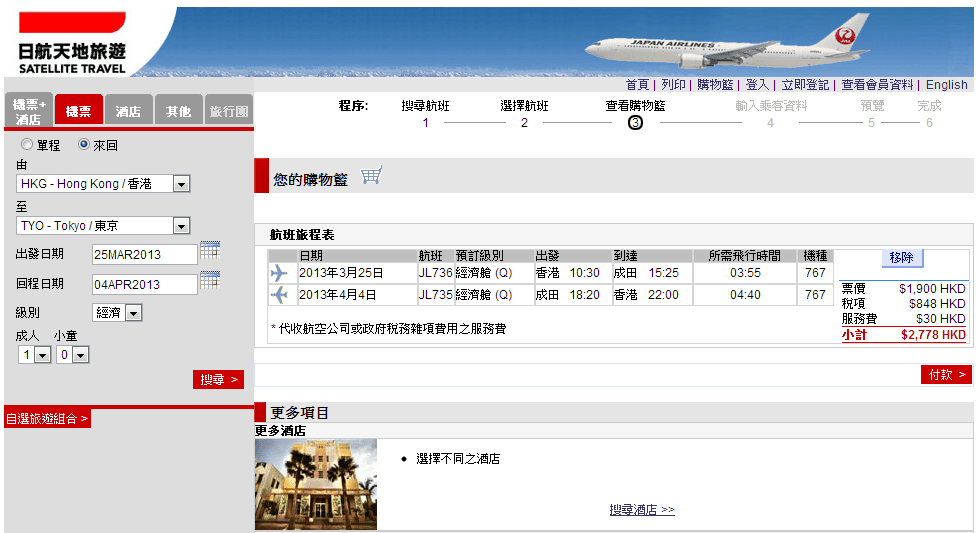Open the 級別 class dropdown
The height and width of the screenshot is (533, 980).
[133, 313]
